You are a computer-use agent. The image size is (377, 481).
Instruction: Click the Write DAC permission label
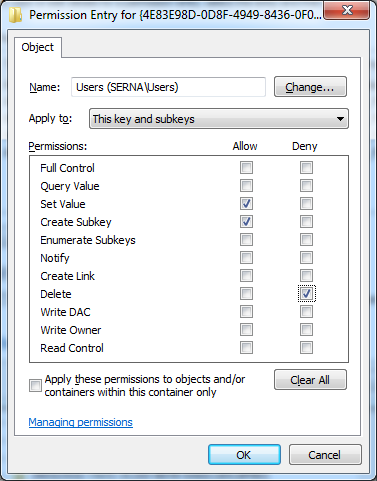65,312
